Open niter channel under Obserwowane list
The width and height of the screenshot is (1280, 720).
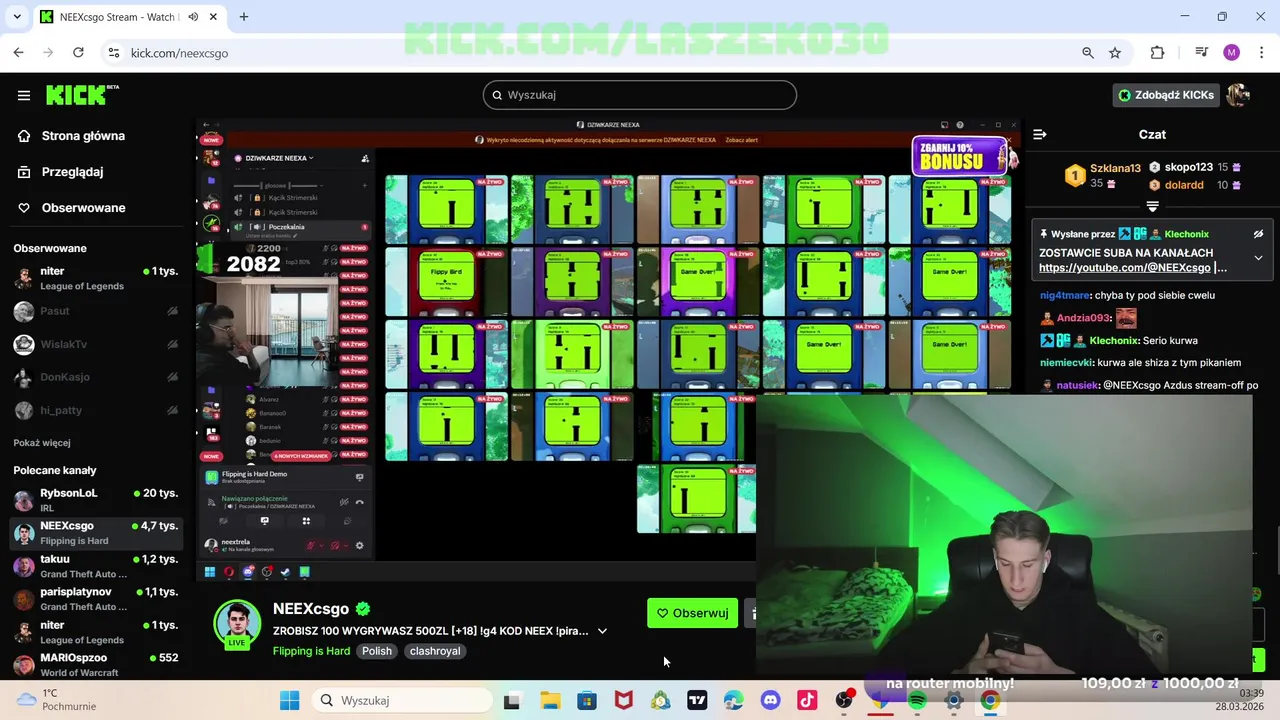96,278
